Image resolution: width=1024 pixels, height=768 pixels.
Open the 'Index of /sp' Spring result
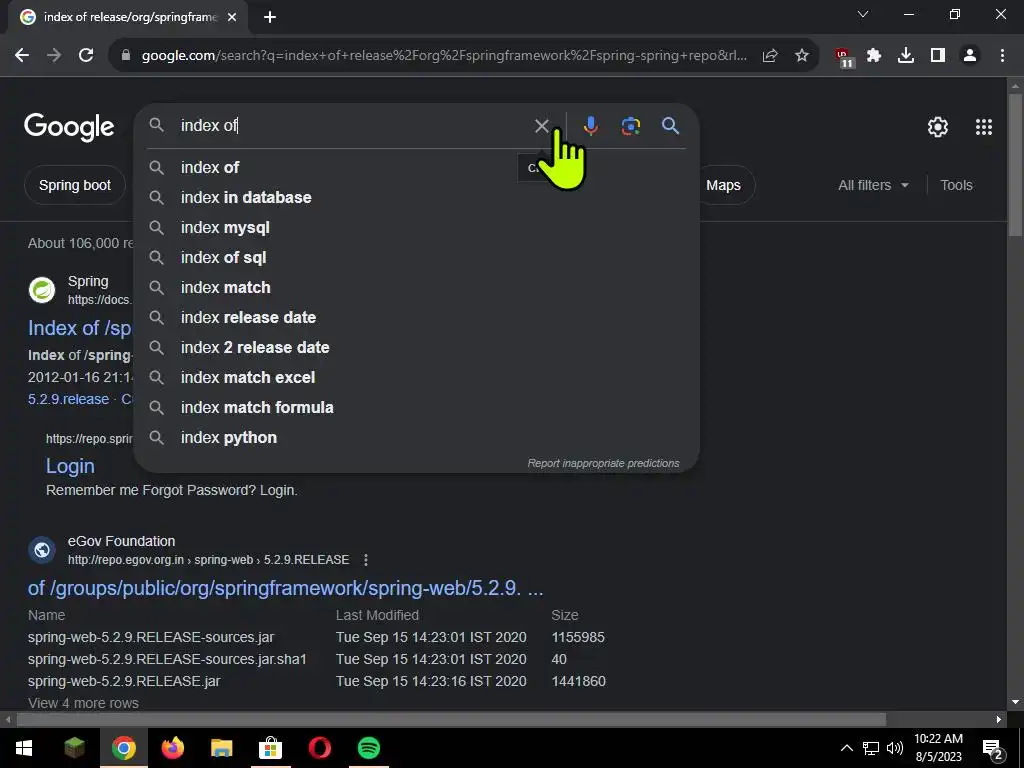(x=80, y=328)
